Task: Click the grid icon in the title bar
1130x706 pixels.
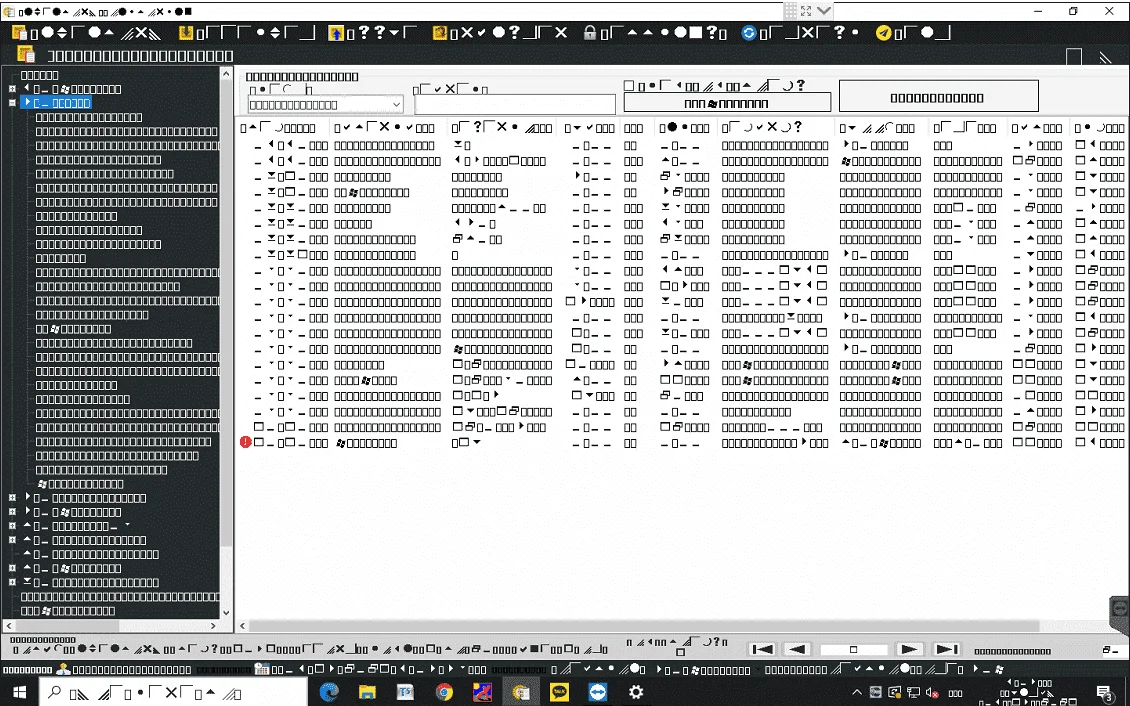Action: (x=791, y=11)
